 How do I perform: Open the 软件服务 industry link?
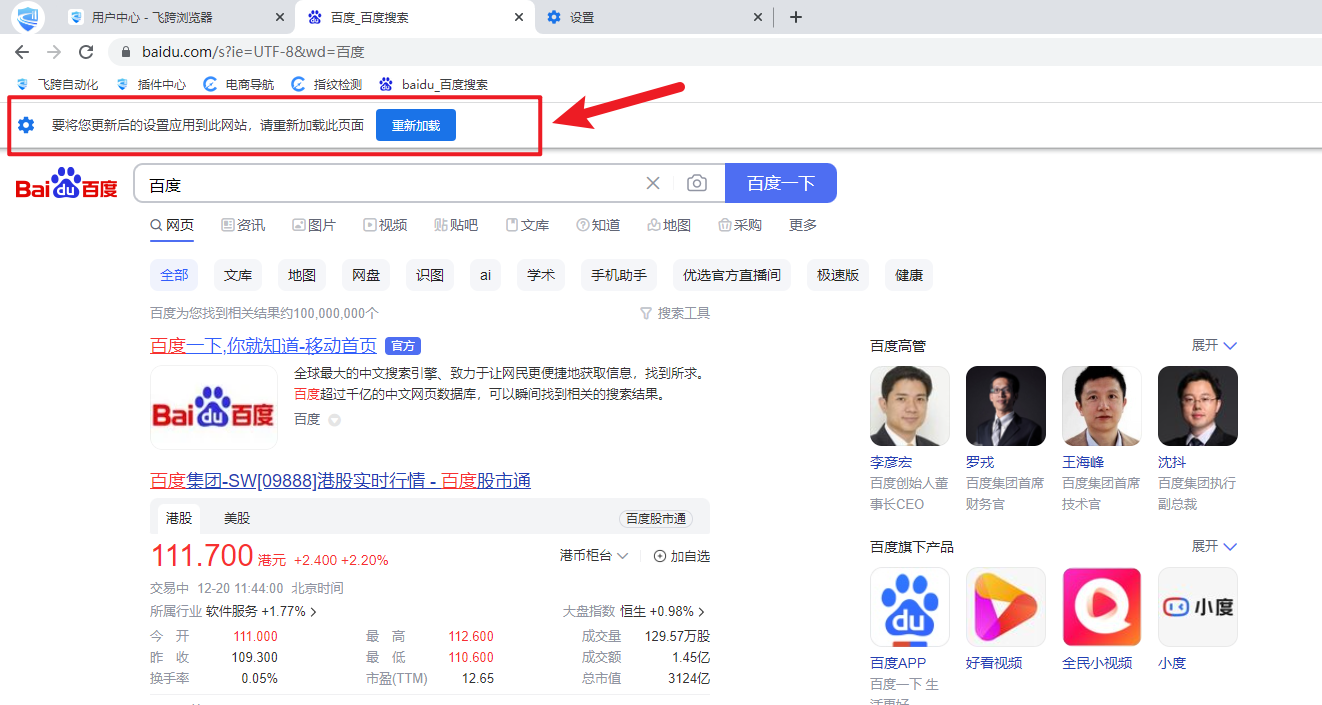click(x=262, y=611)
